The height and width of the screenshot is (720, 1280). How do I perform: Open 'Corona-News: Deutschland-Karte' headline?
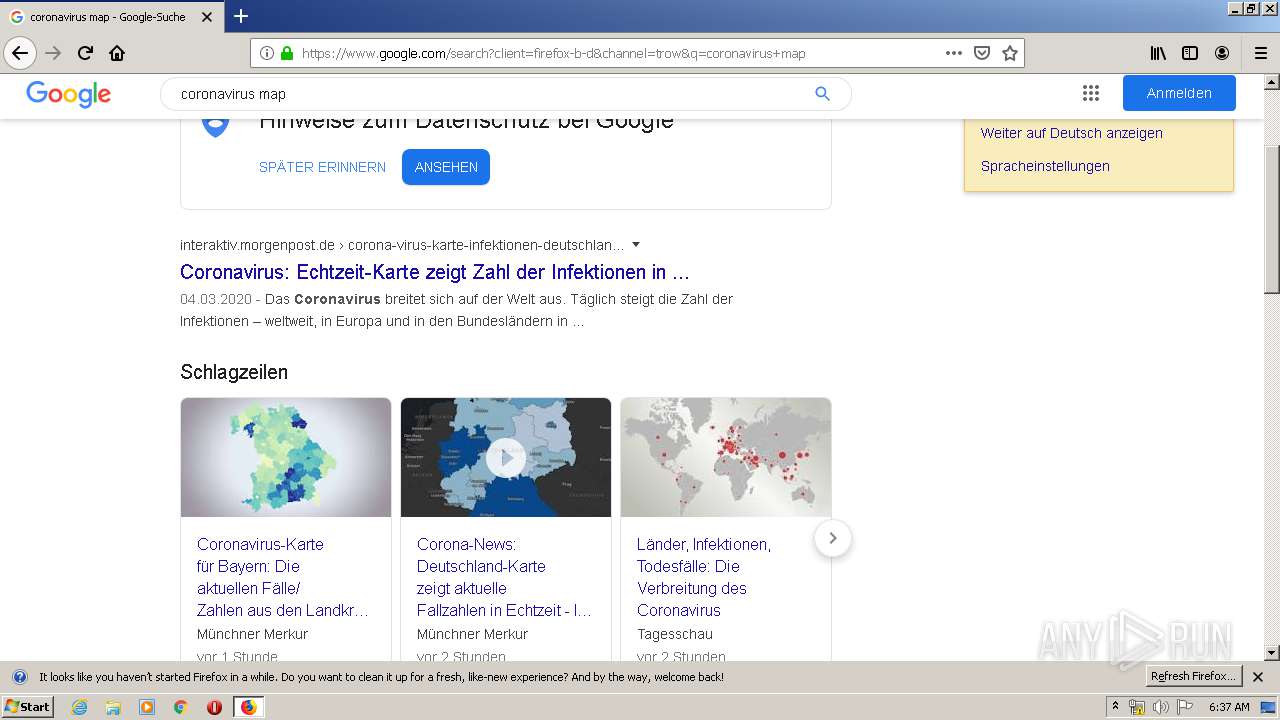coord(504,577)
